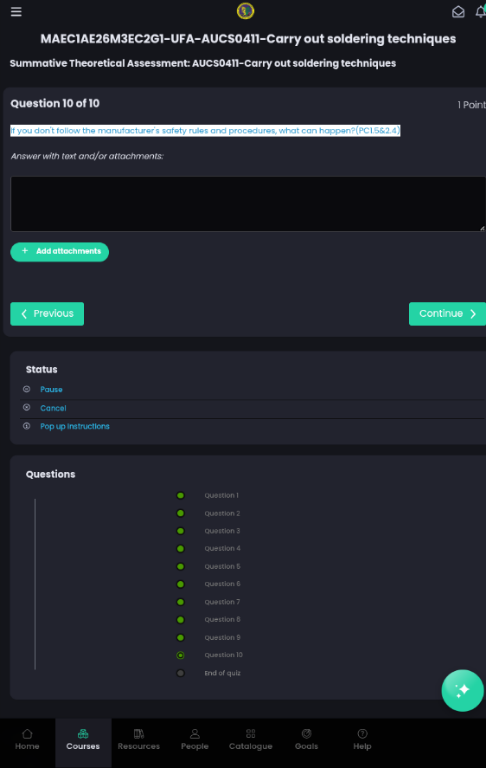Jump to Question 3 label
This screenshot has width=486, height=768.
[222, 531]
